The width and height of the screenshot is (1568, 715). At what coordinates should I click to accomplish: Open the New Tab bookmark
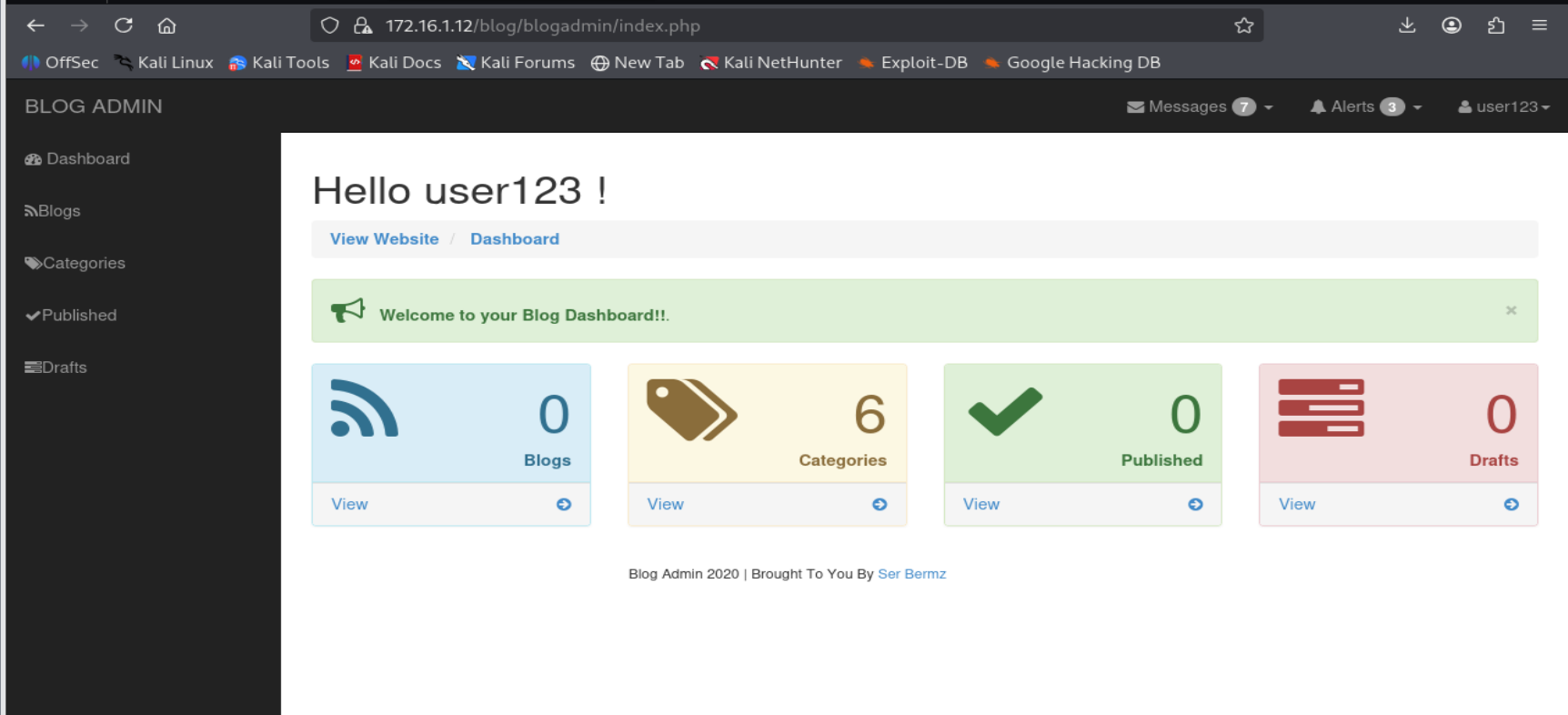point(638,62)
